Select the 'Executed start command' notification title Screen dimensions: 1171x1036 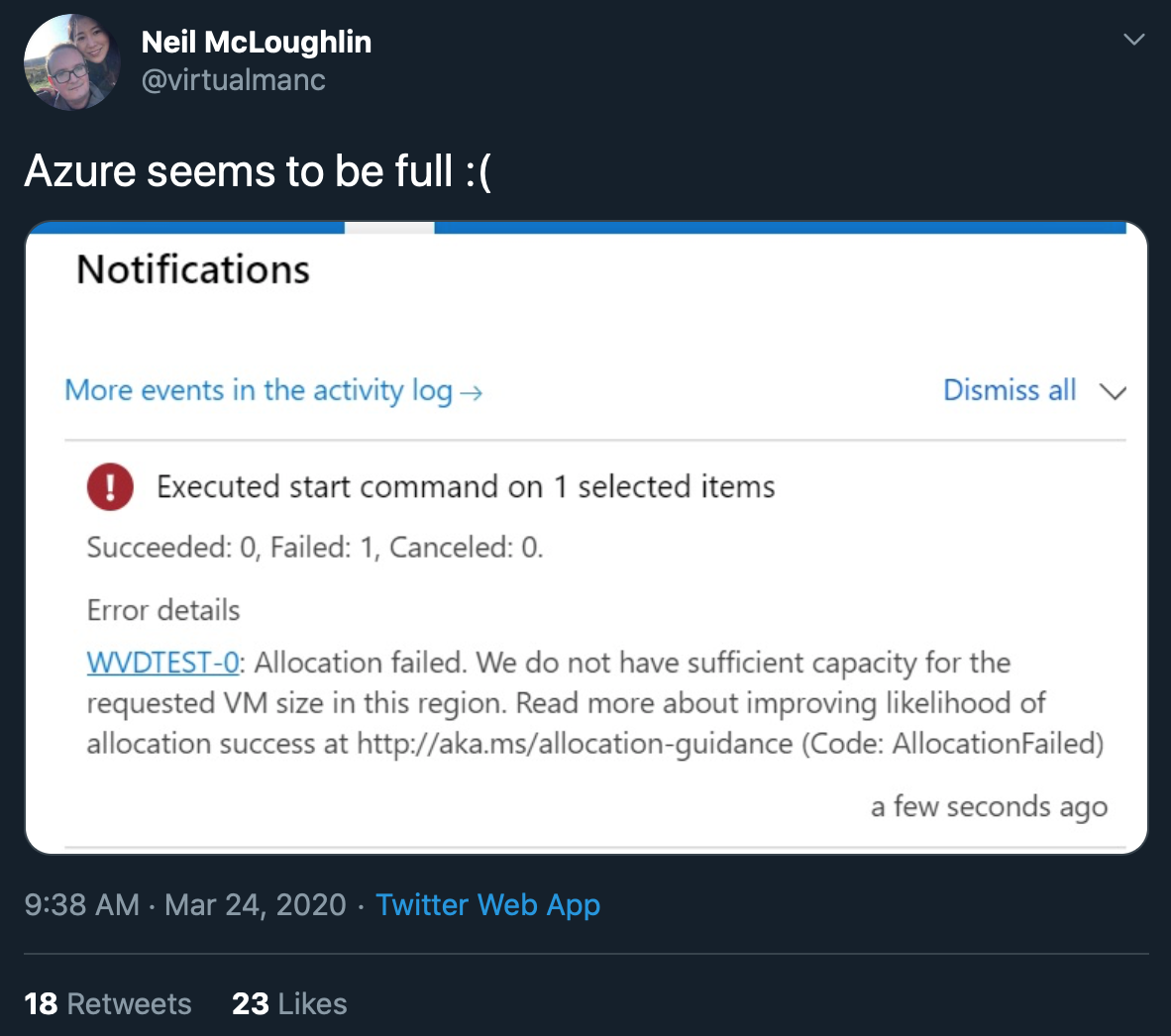click(x=466, y=487)
